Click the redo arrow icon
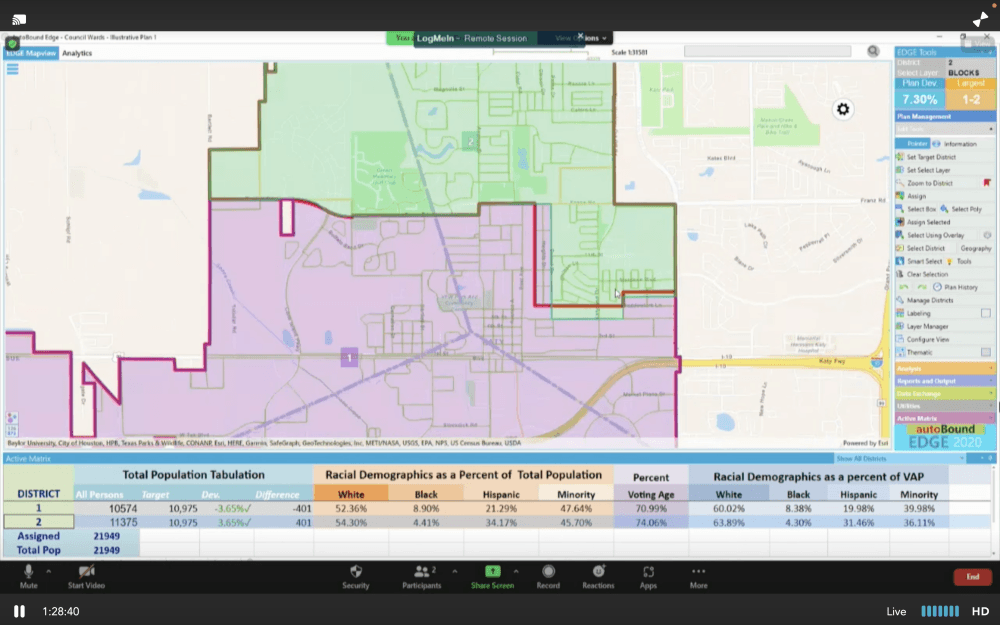The width and height of the screenshot is (1000, 625). [922, 287]
